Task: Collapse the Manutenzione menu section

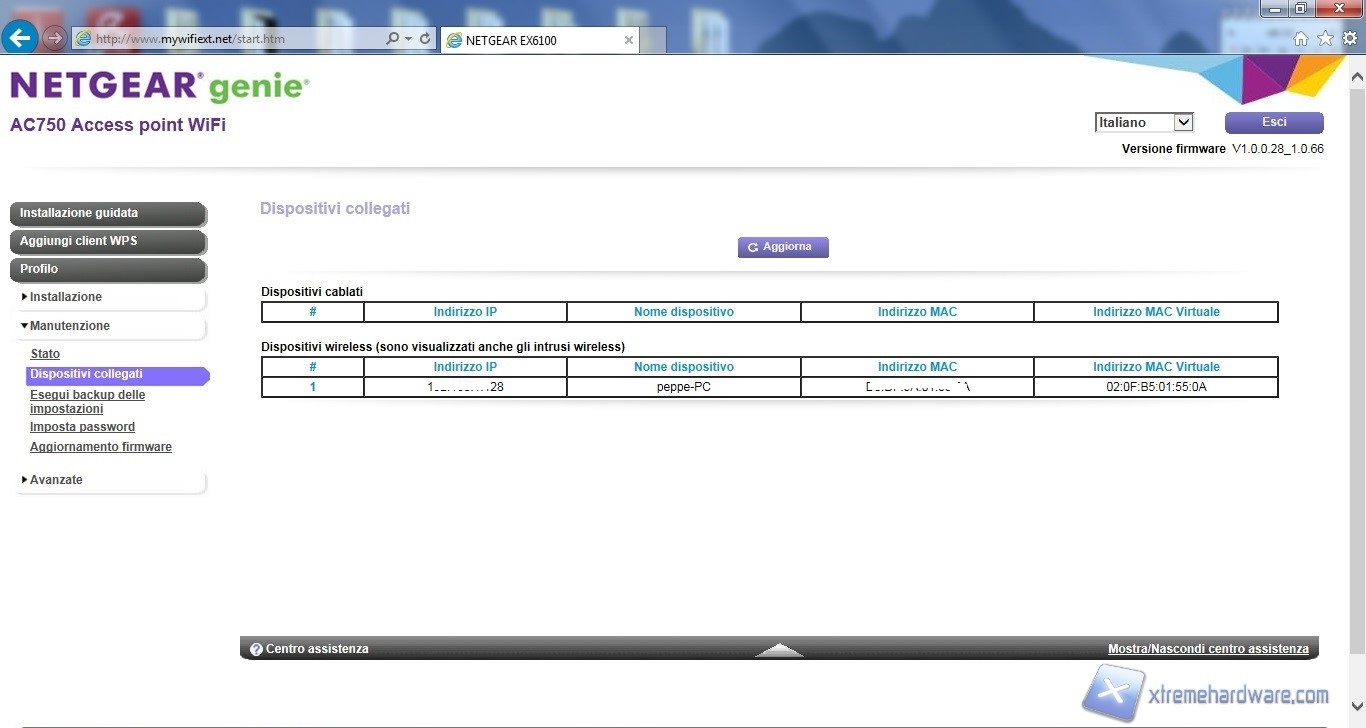Action: pyautogui.click(x=70, y=326)
